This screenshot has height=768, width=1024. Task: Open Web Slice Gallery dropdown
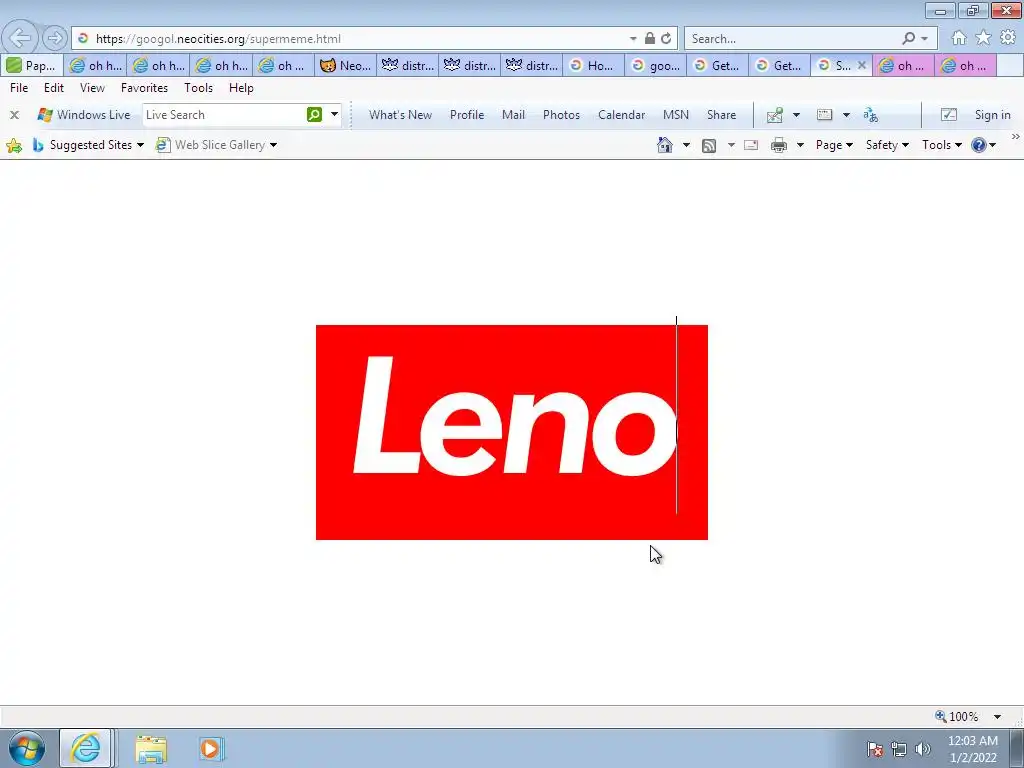pos(273,145)
